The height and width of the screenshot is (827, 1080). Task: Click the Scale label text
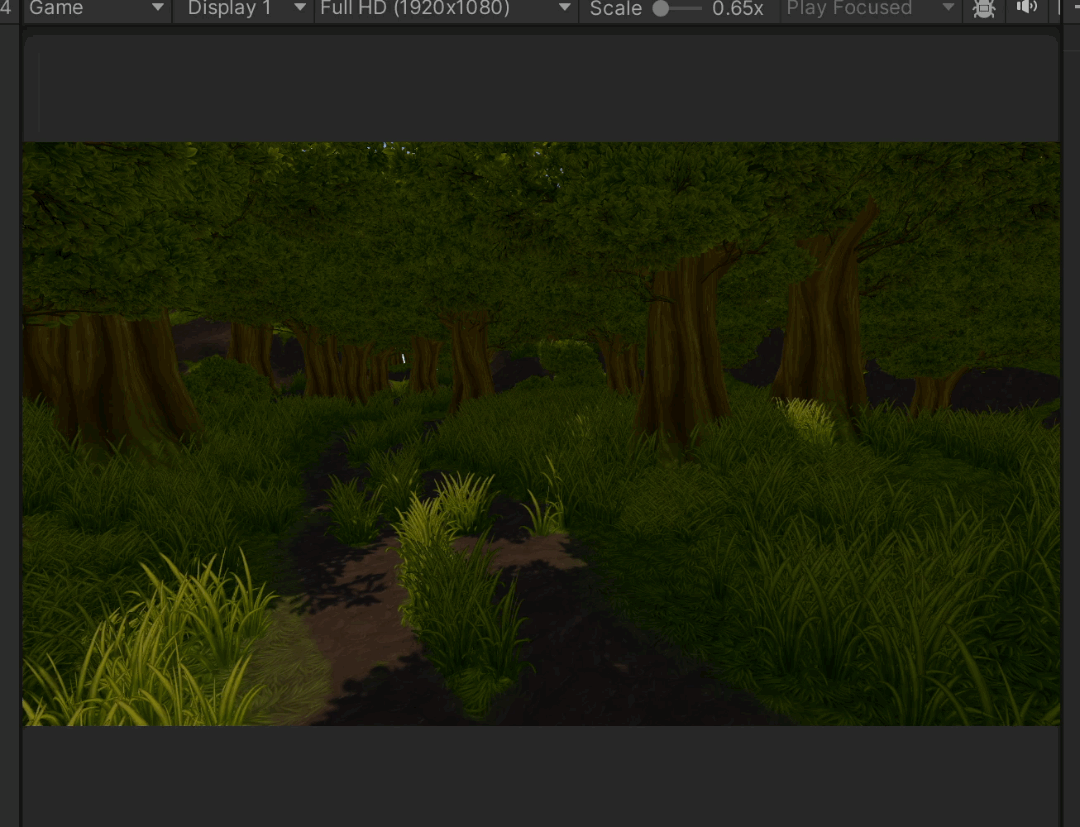[615, 9]
